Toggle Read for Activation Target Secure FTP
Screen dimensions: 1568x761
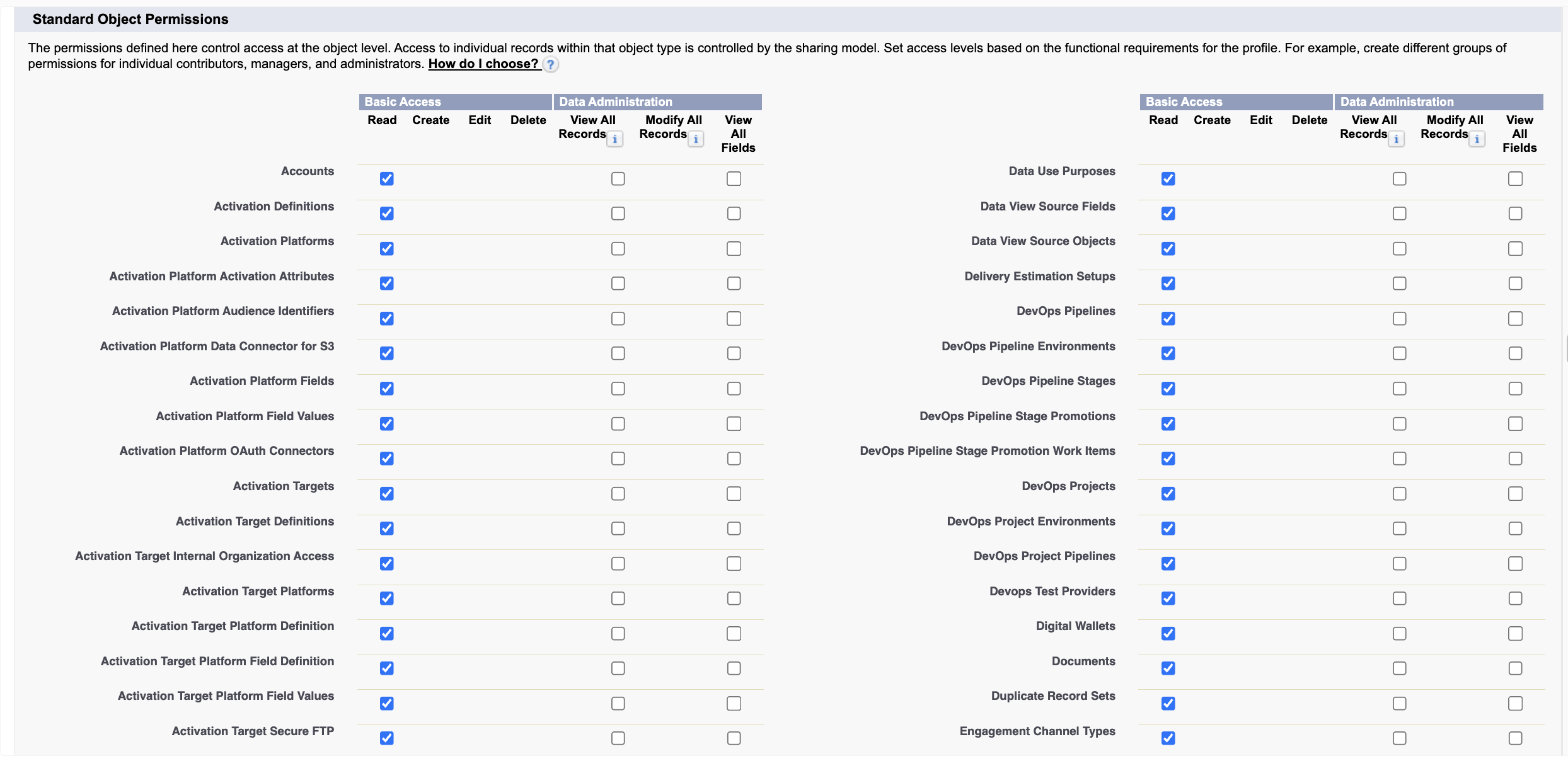[387, 738]
